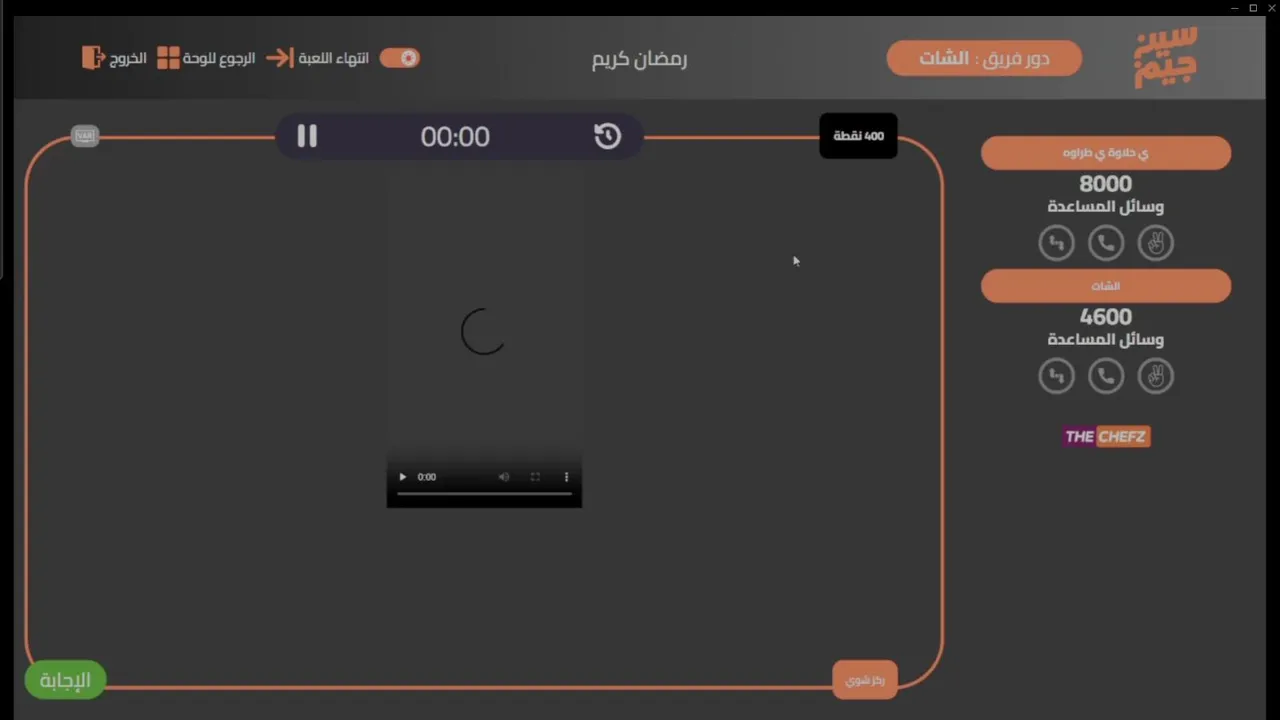Use the peace-hand lifeline for the 8000 team

point(1156,243)
